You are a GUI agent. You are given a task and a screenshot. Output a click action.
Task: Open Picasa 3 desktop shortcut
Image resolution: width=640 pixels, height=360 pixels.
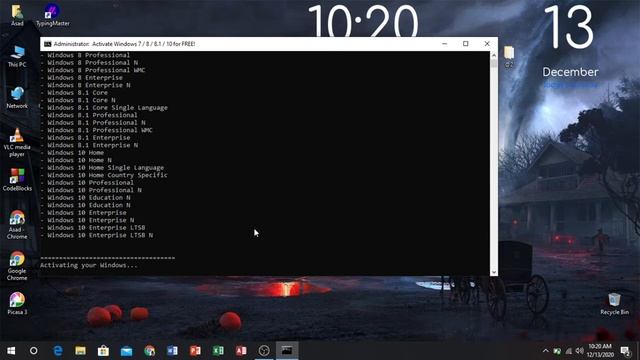click(17, 304)
